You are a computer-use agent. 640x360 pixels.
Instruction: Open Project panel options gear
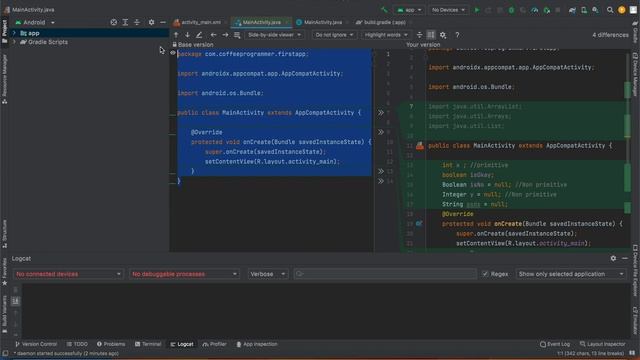(x=151, y=22)
